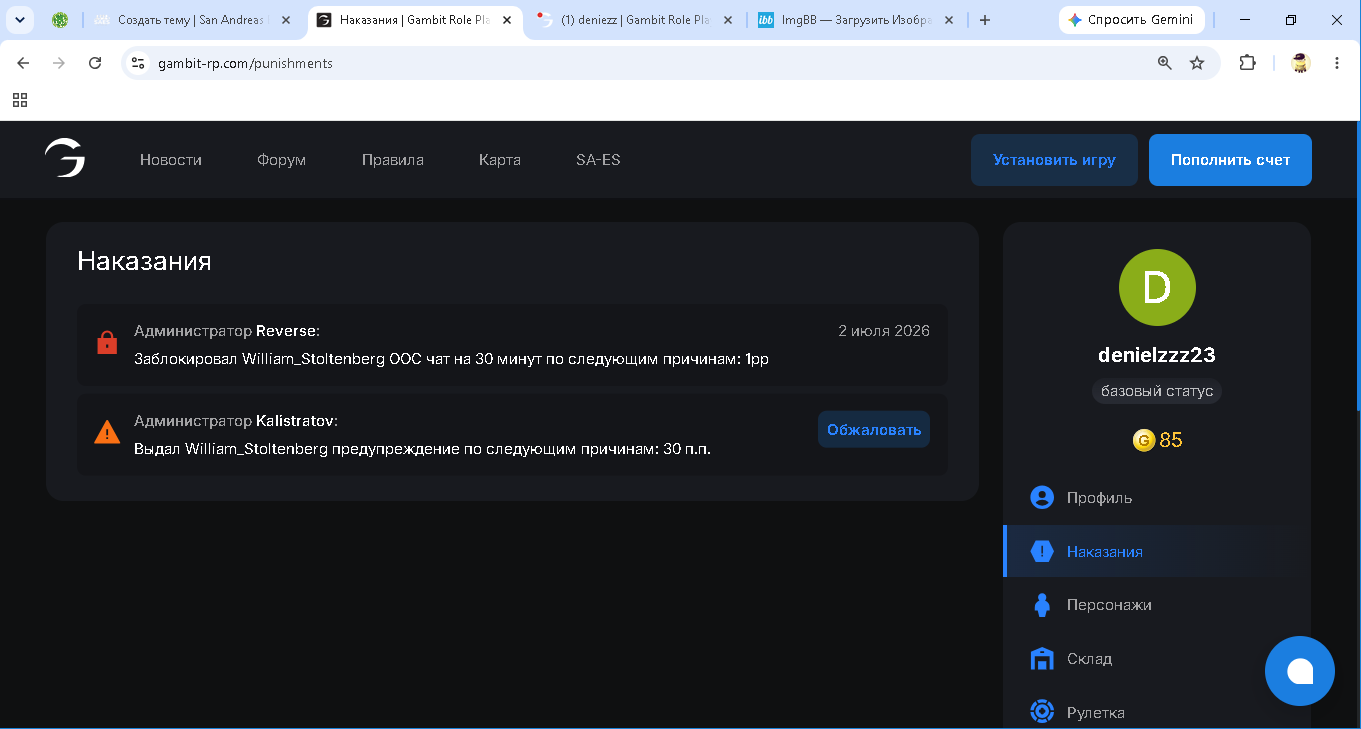
Task: Click the Установить игру button
Action: pyautogui.click(x=1054, y=160)
